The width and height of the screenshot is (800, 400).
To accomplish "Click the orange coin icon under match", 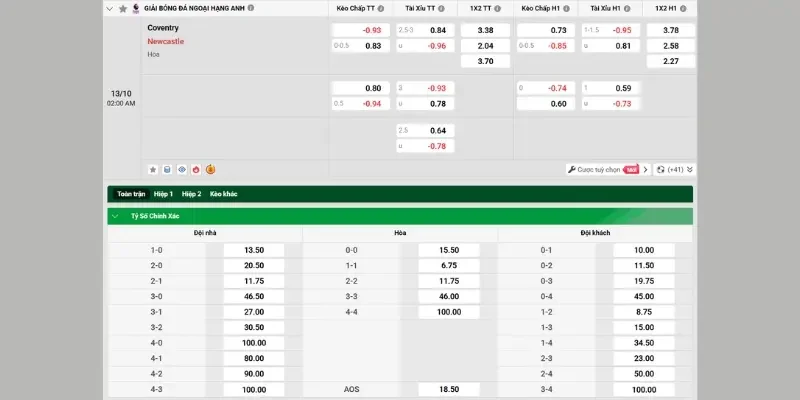I will pos(210,169).
